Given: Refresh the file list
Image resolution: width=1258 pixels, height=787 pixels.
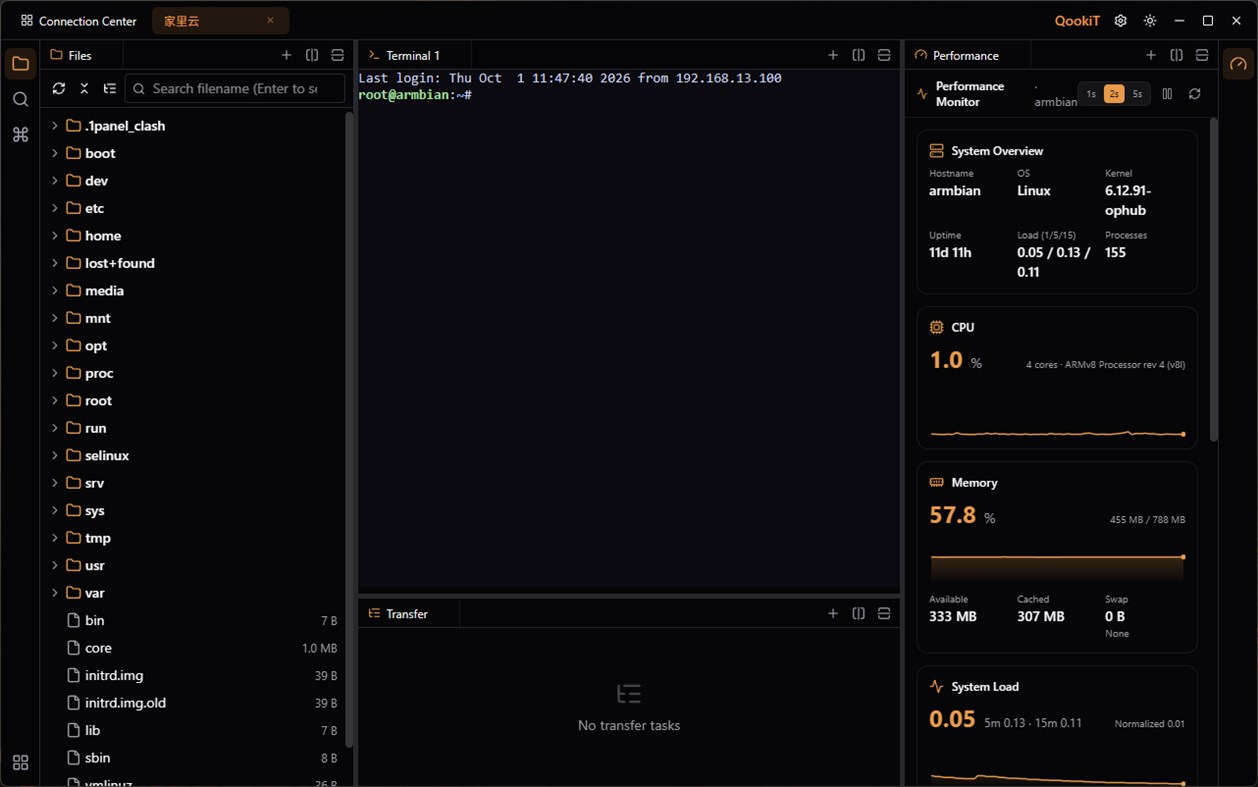Looking at the screenshot, I should [59, 89].
